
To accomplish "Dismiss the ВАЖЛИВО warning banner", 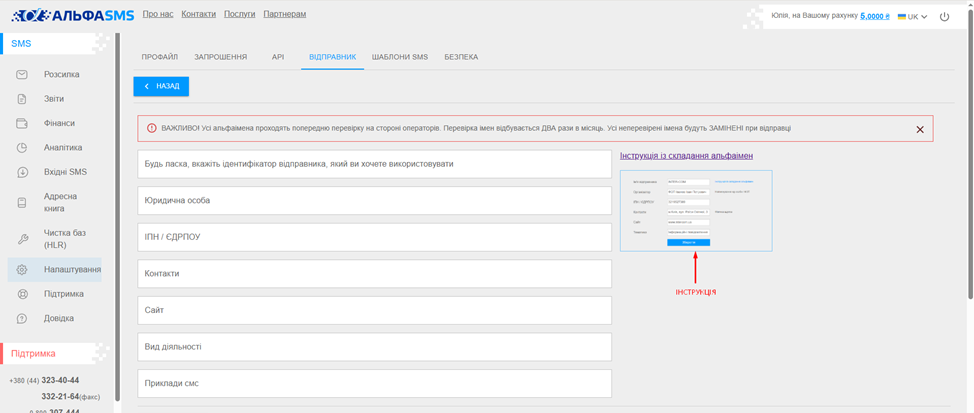I will point(920,129).
